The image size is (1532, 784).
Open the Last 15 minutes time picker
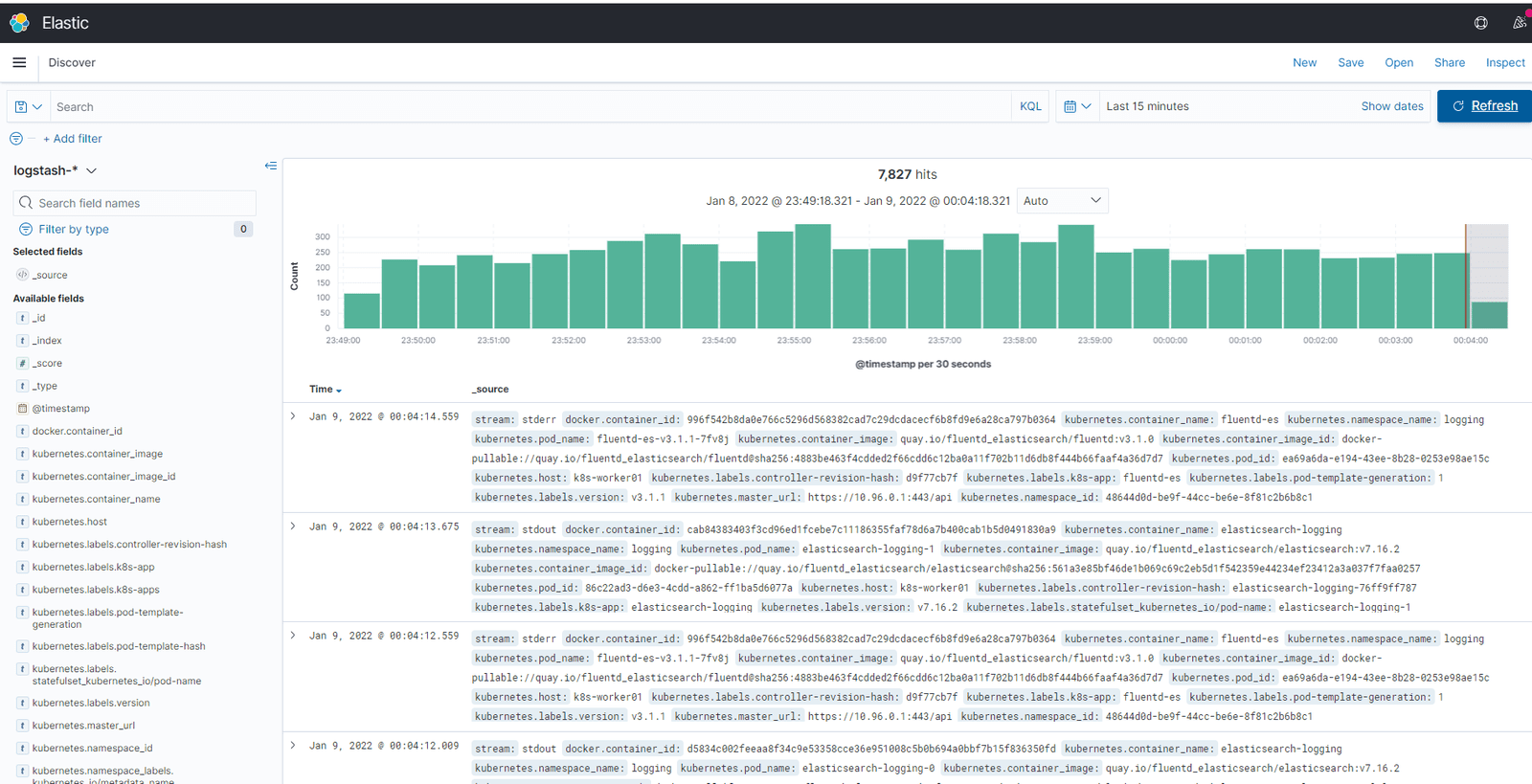pyautogui.click(x=1147, y=106)
